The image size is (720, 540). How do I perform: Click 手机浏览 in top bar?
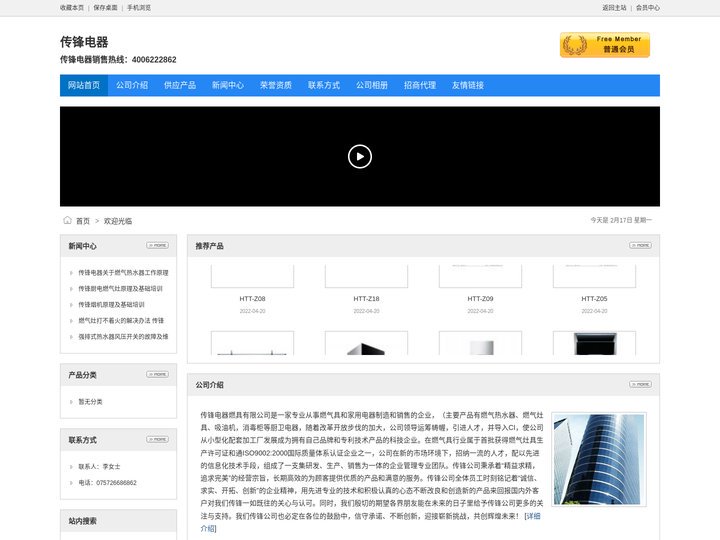tap(139, 8)
